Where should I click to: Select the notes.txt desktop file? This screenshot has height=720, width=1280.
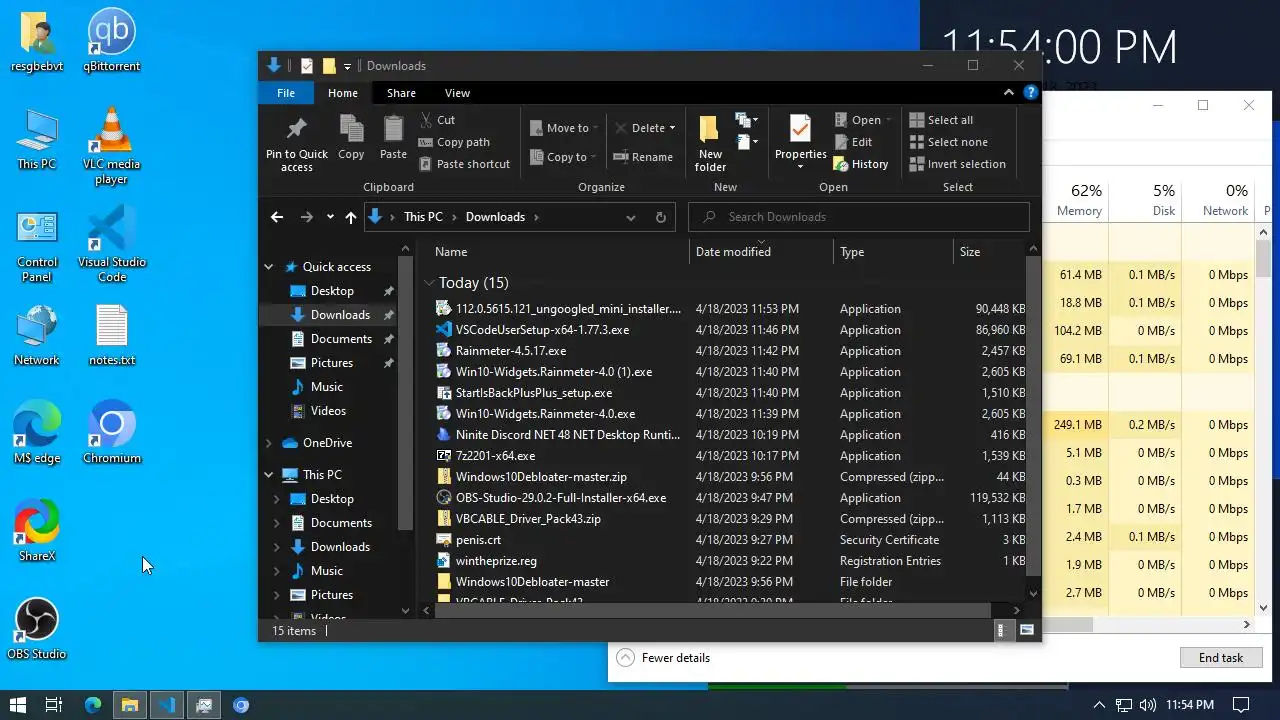[111, 335]
